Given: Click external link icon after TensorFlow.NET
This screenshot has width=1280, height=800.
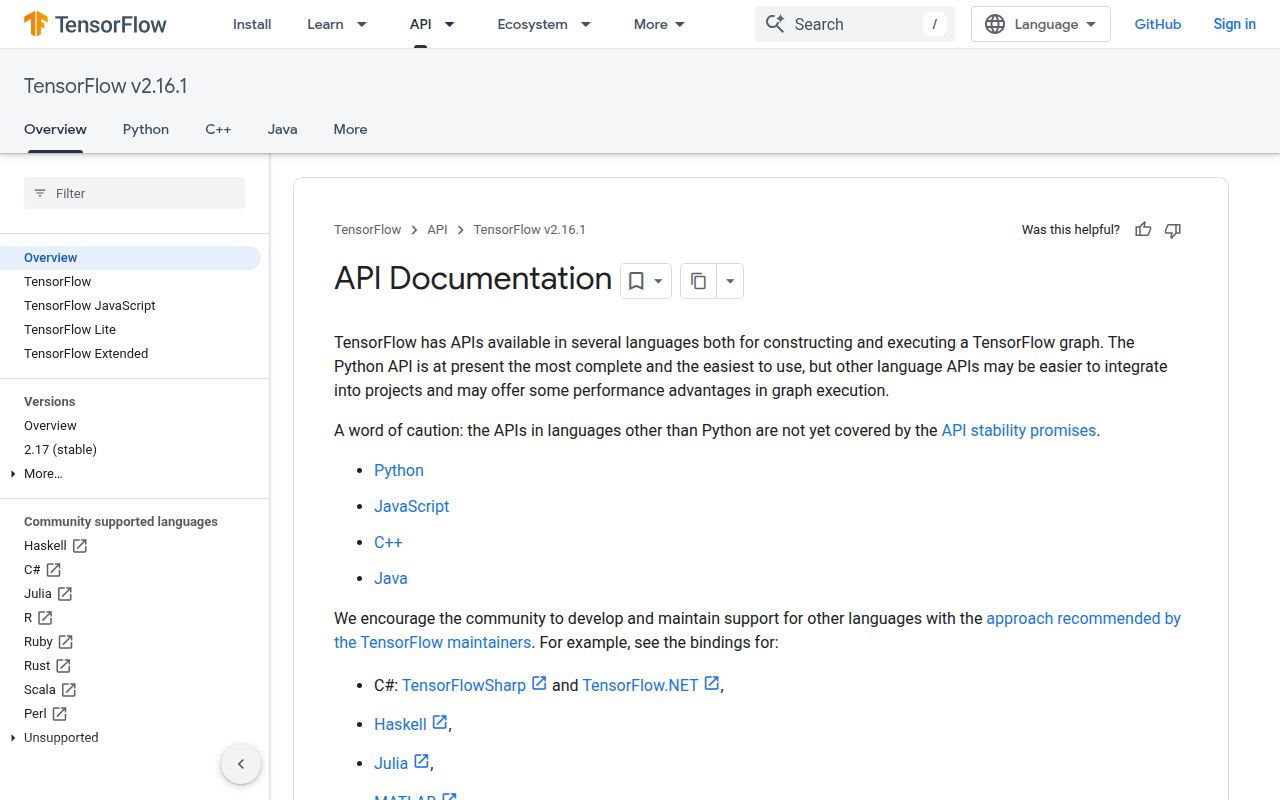Looking at the screenshot, I should tap(712, 683).
